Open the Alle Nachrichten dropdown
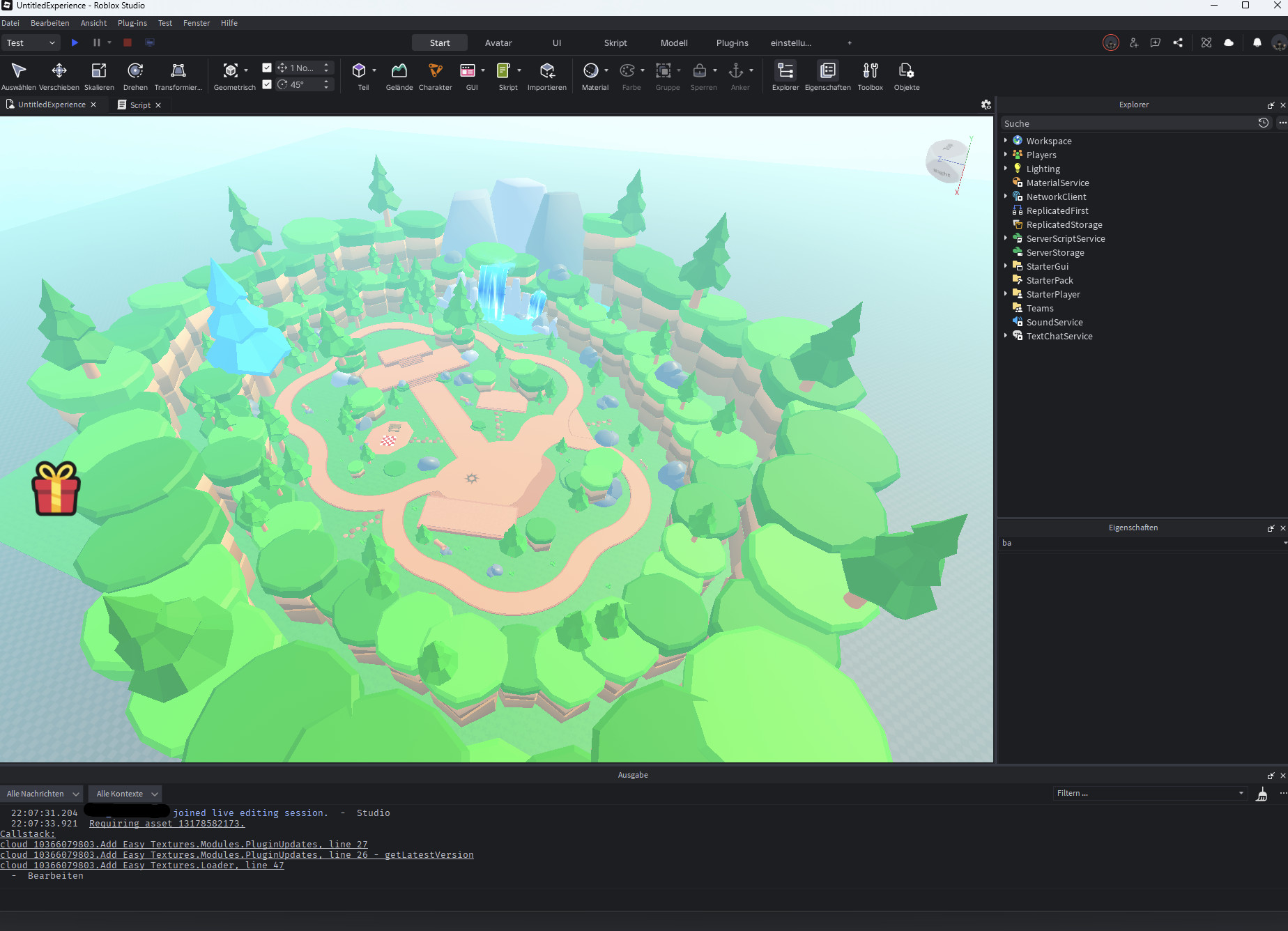 pyautogui.click(x=43, y=794)
